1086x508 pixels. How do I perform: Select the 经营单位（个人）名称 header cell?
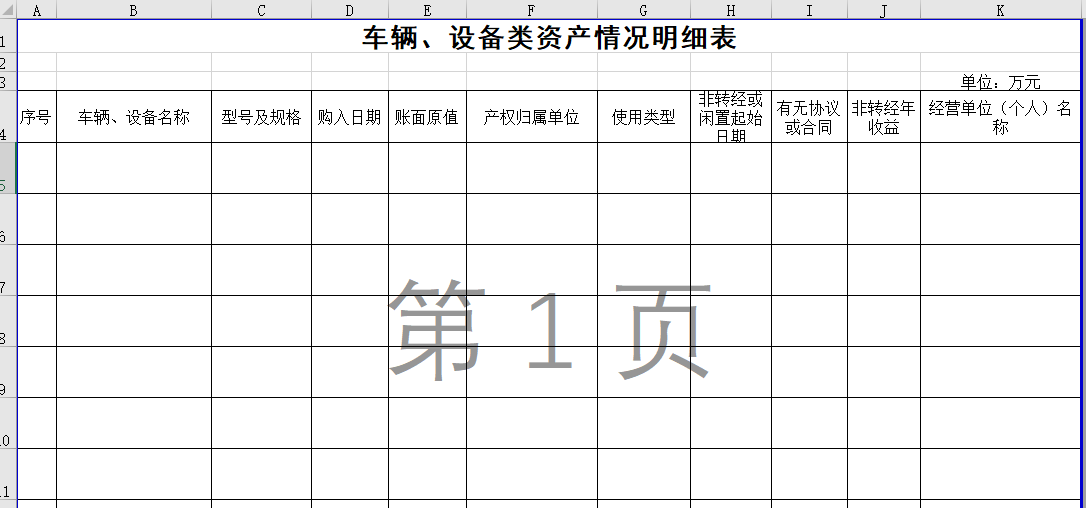coord(1000,117)
